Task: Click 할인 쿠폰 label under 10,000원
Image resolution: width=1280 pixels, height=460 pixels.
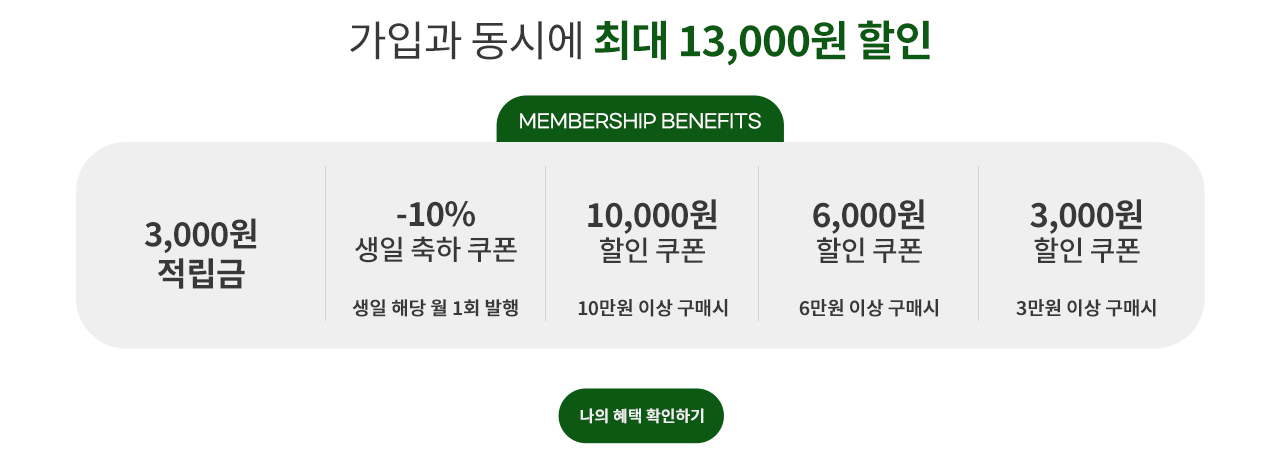Action: [652, 249]
